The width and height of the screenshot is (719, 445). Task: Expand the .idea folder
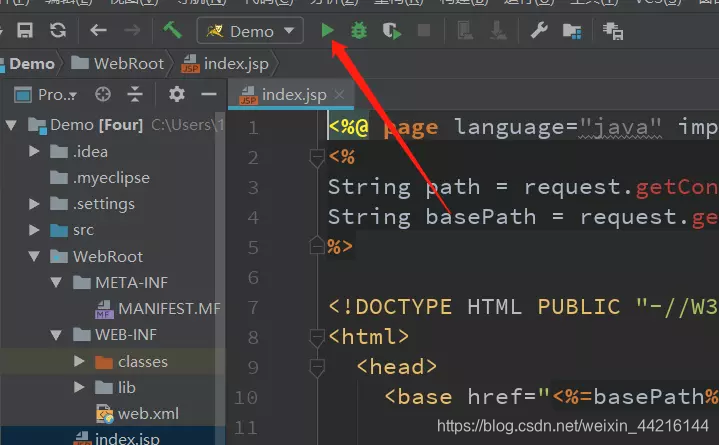[x=34, y=151]
